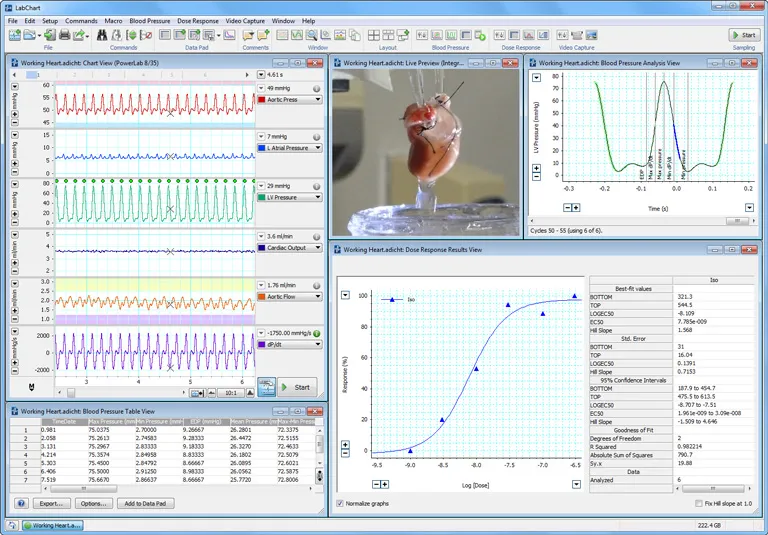Screen dimensions: 768x535
Task: Click the print icon in the File toolbar
Action: coord(65,35)
